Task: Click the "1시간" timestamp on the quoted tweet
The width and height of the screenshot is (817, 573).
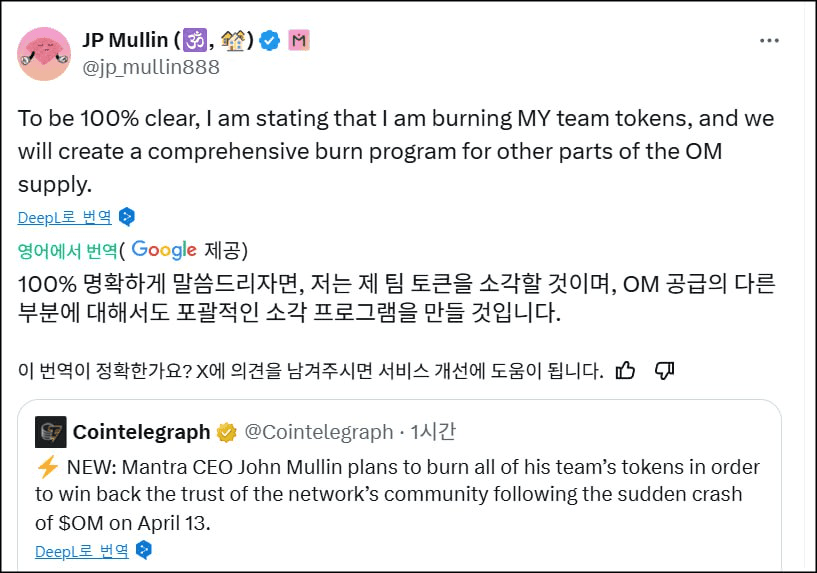Action: [x=433, y=432]
